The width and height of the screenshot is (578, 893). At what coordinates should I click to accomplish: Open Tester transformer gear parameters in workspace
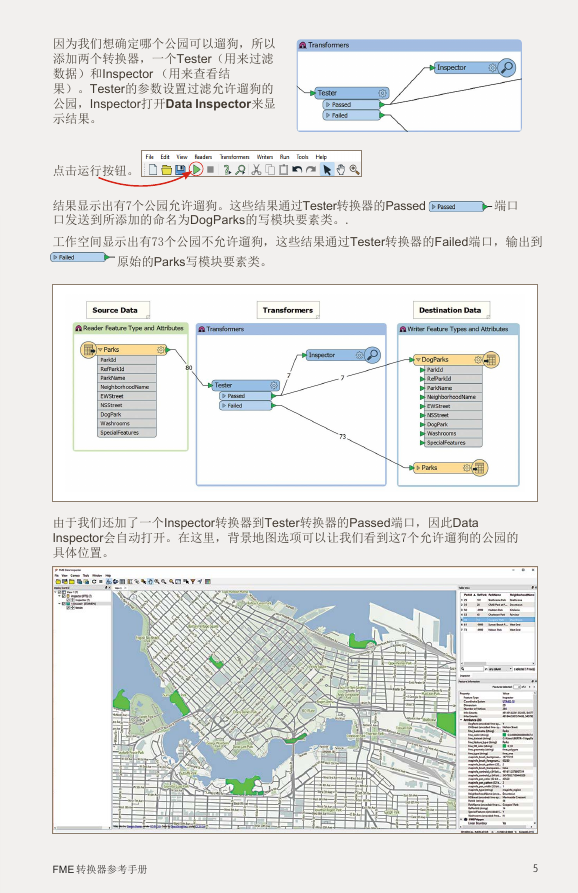click(274, 386)
